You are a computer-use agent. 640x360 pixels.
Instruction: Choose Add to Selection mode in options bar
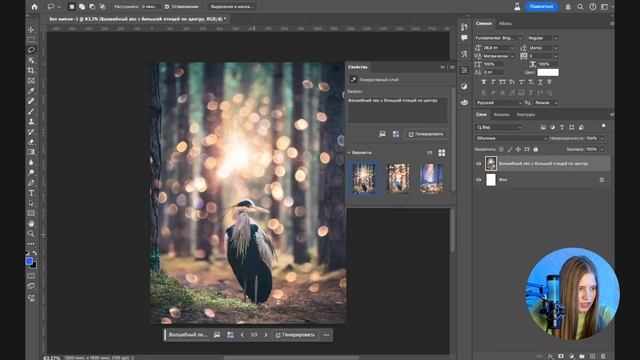82,7
